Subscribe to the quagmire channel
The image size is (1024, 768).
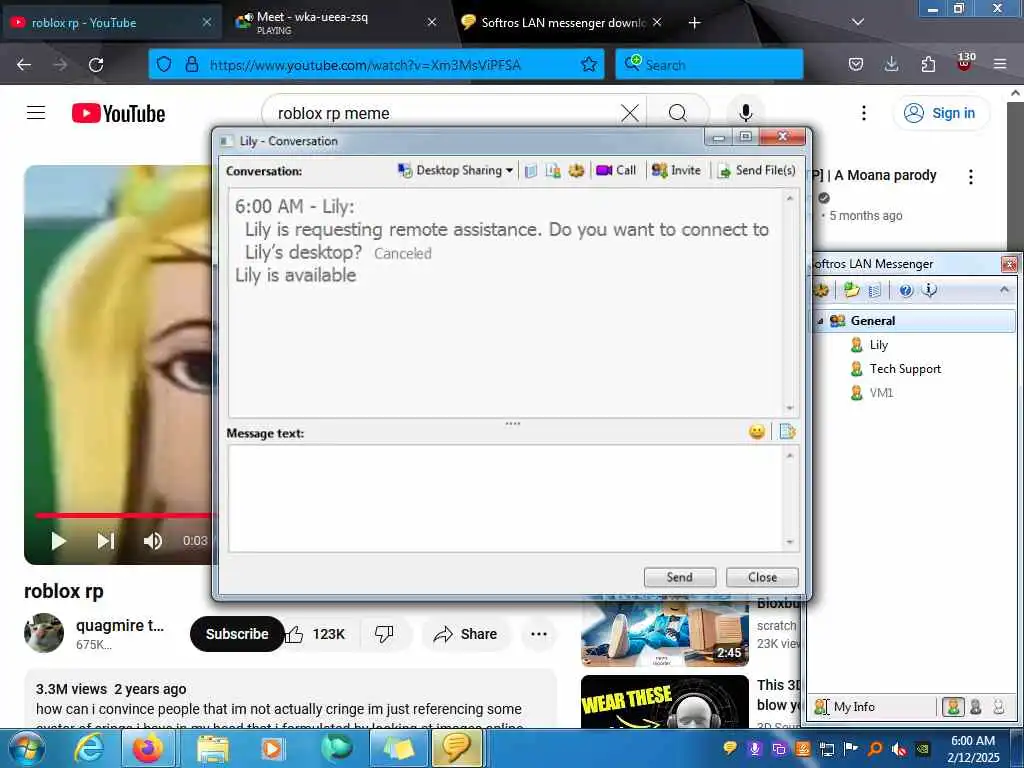(x=237, y=634)
